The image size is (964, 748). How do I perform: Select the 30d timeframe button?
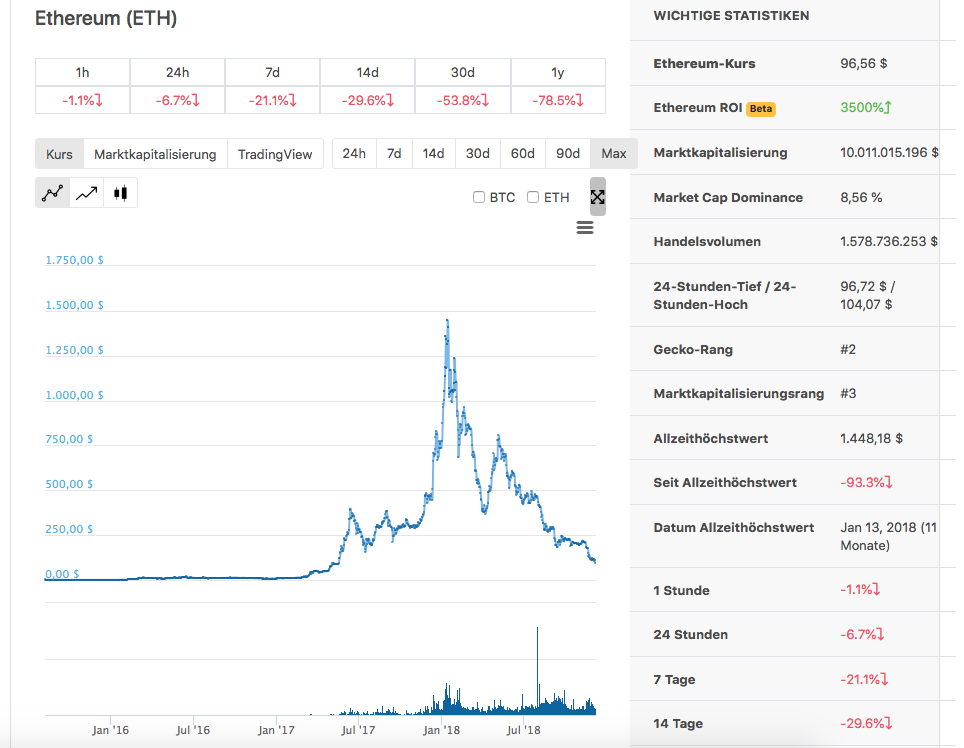[477, 153]
